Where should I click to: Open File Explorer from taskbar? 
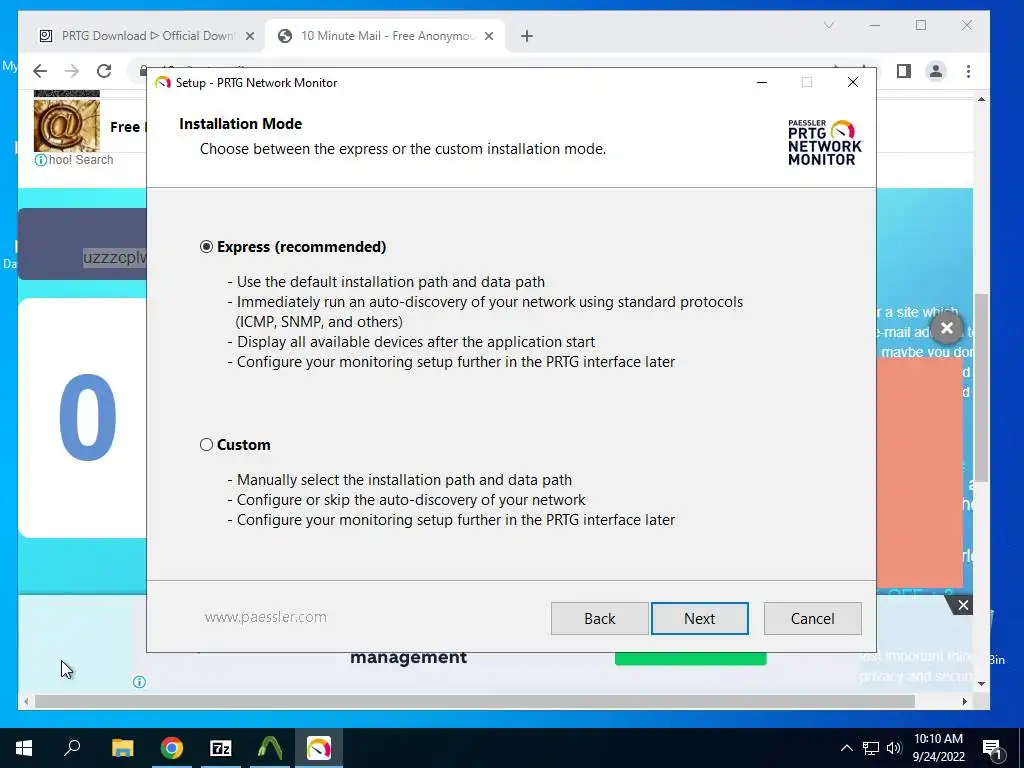click(x=122, y=748)
